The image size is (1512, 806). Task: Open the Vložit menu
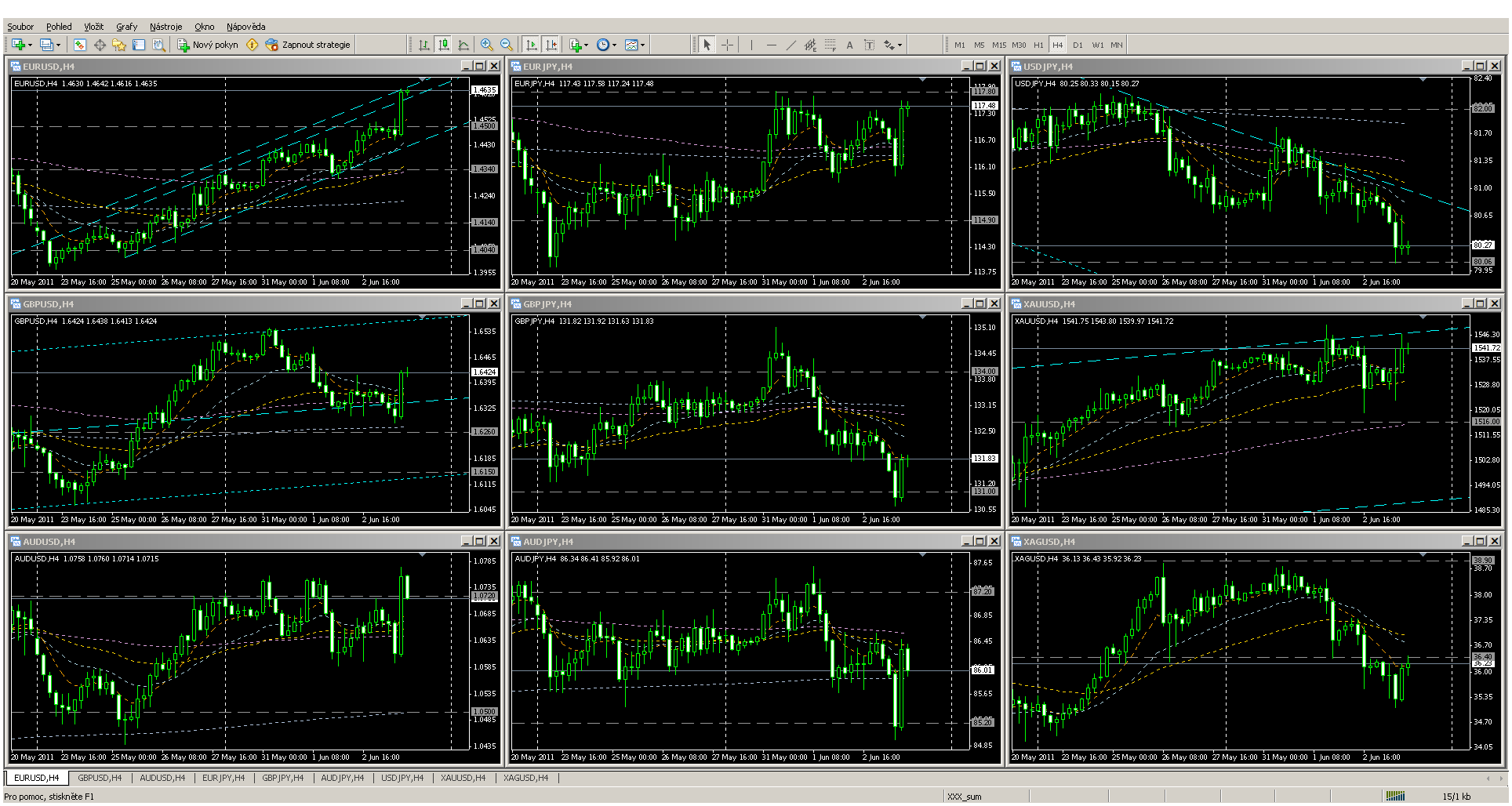tap(94, 27)
